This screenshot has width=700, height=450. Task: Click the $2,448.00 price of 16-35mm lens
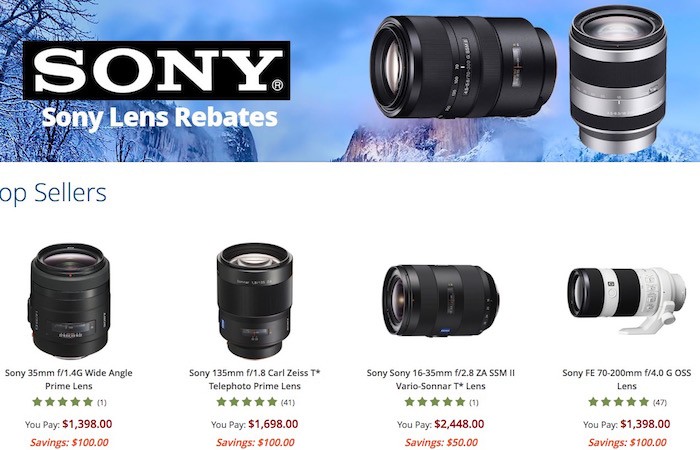(459, 424)
